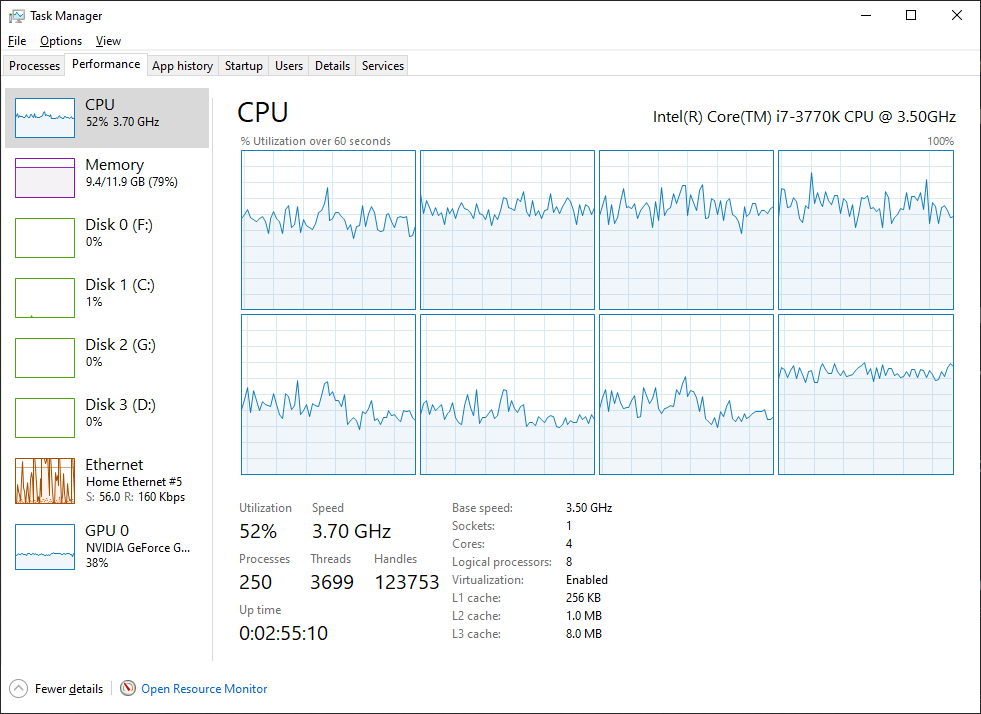981x714 pixels.
Task: Switch to the Processes tab
Action: click(35, 66)
